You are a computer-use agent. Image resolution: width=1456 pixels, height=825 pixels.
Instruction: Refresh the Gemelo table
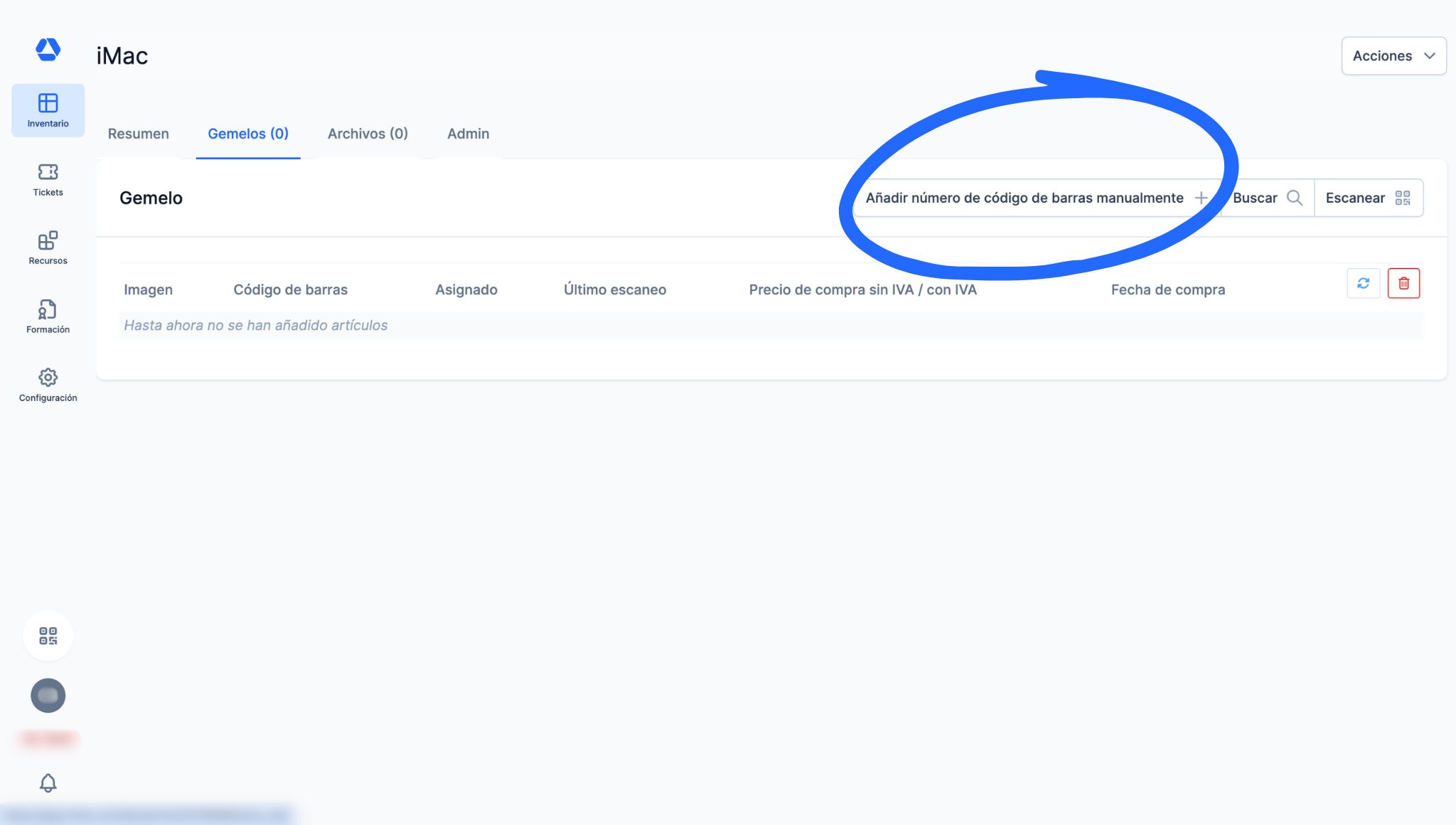tap(1363, 283)
